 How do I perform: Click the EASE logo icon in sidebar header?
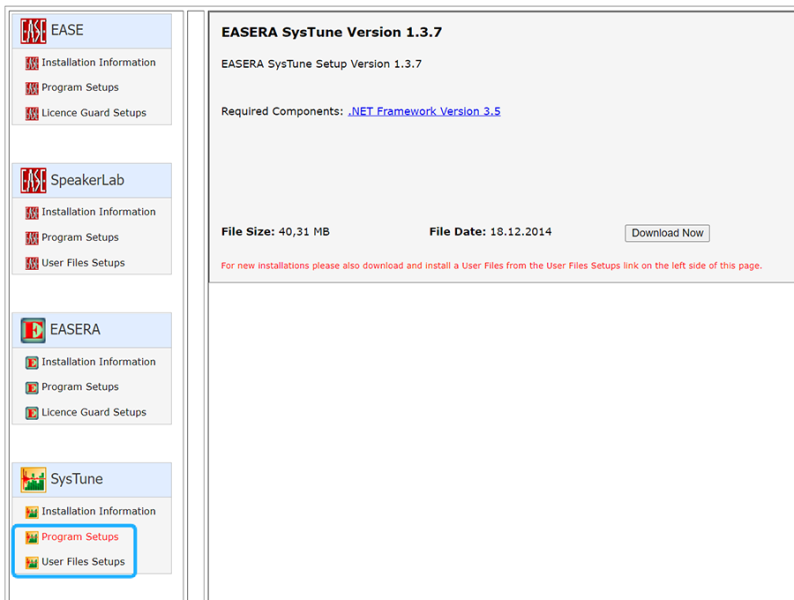tap(33, 31)
